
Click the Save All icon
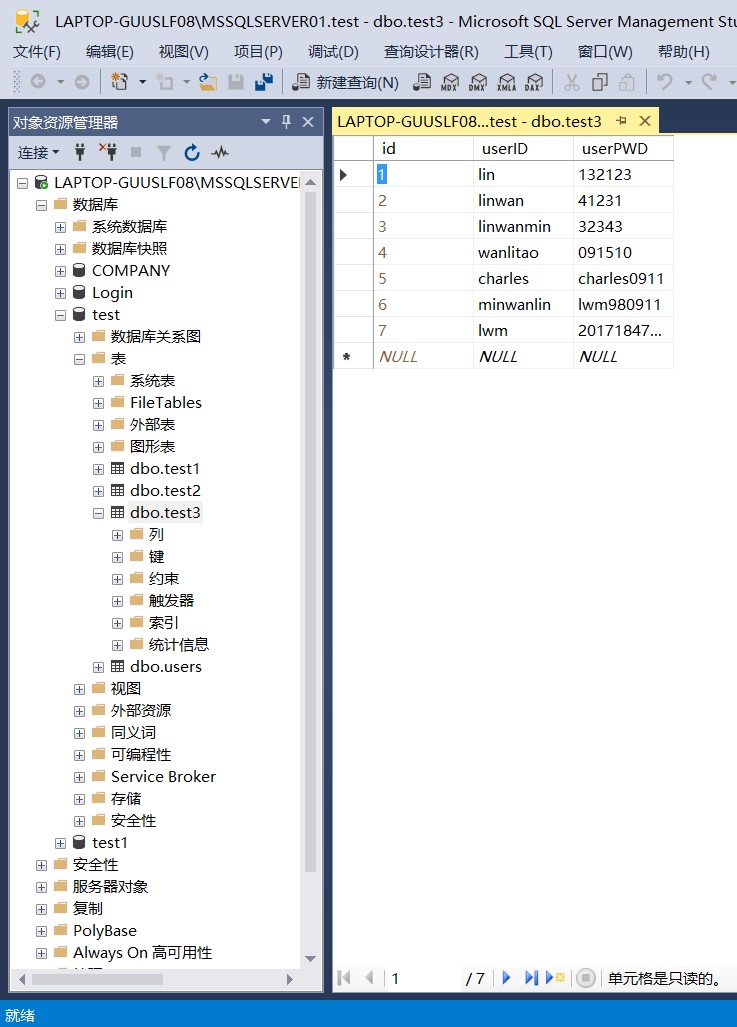pyautogui.click(x=264, y=82)
